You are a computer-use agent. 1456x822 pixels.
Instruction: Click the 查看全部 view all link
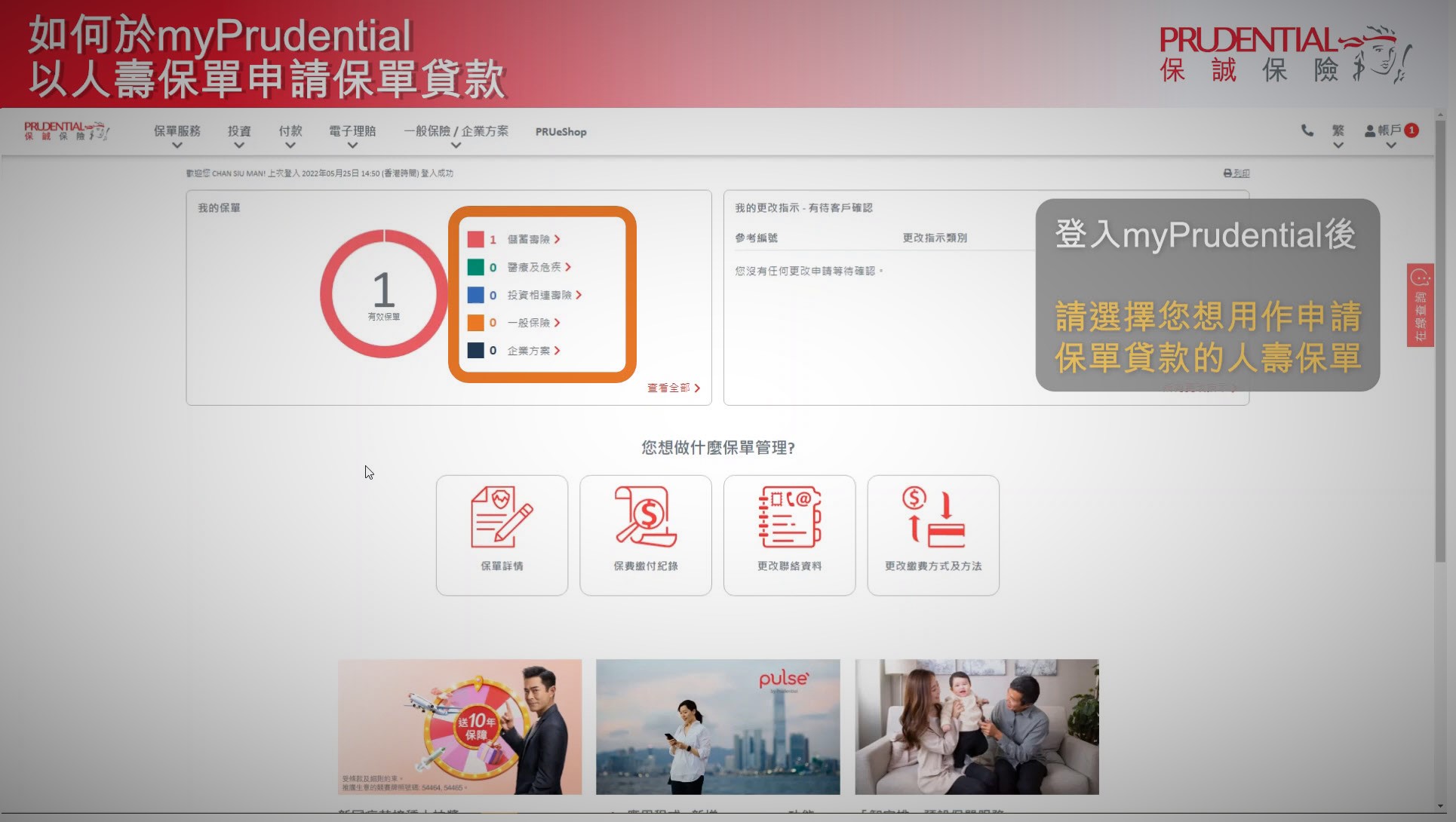(673, 388)
